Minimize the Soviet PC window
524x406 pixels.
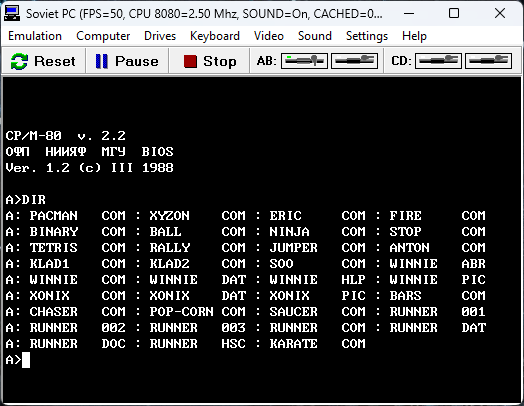point(409,14)
